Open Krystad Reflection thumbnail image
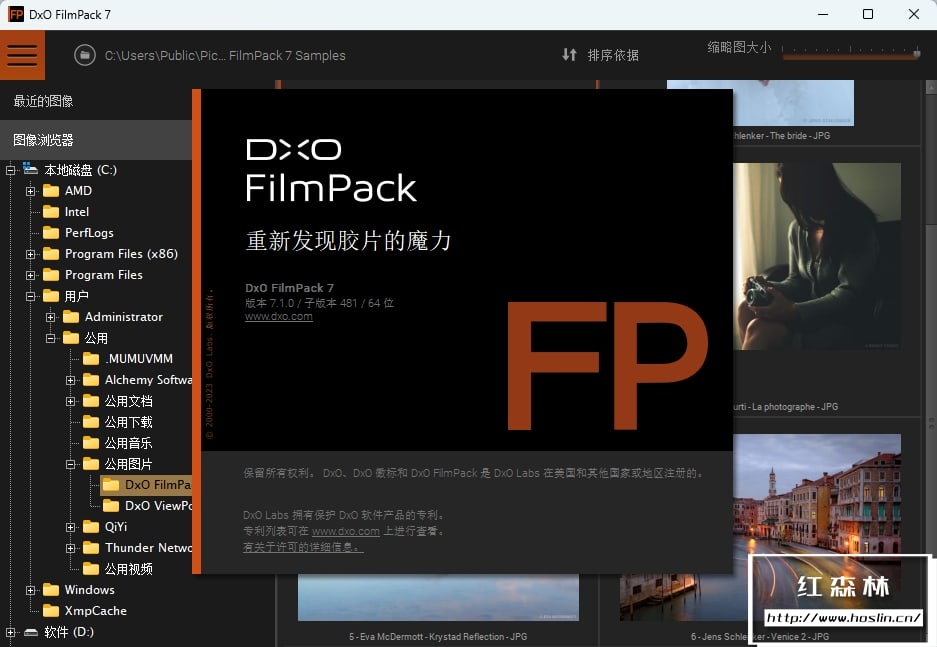This screenshot has width=937, height=647. pos(438,597)
